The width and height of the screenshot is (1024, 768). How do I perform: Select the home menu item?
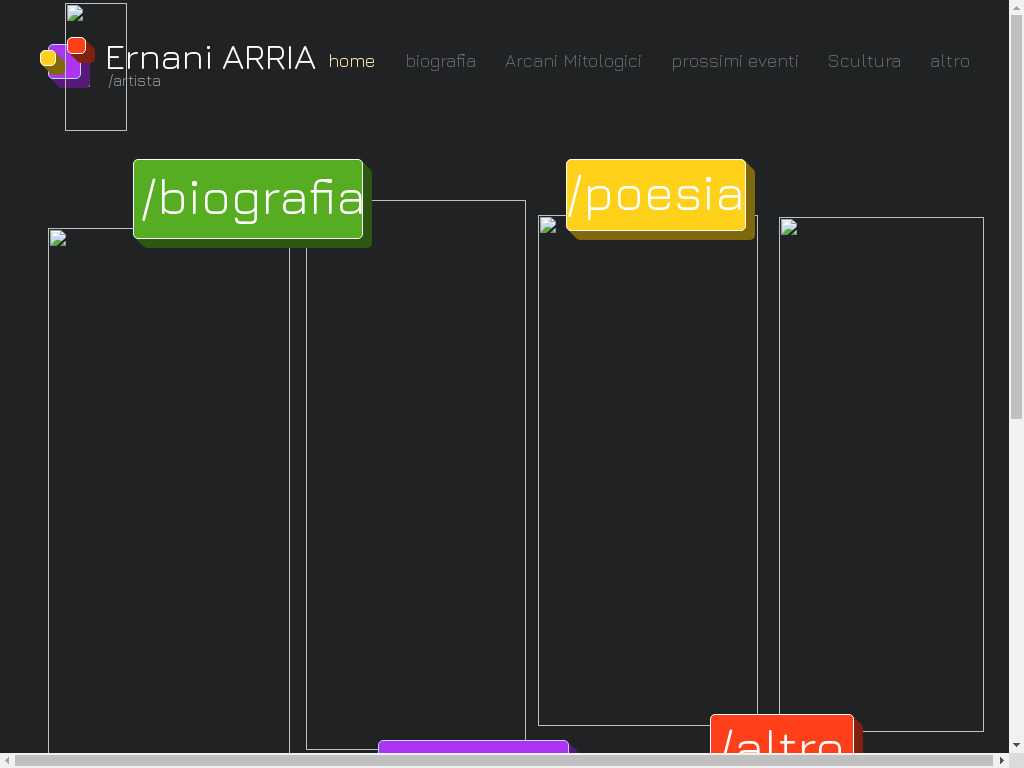click(x=352, y=61)
